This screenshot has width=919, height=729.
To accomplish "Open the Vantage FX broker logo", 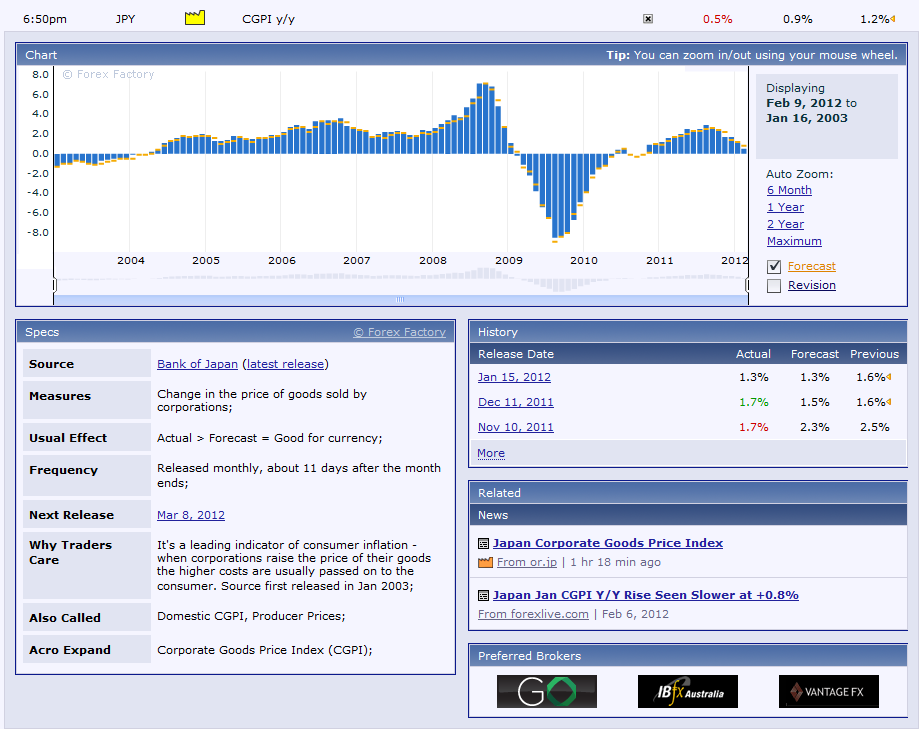I will point(829,691).
